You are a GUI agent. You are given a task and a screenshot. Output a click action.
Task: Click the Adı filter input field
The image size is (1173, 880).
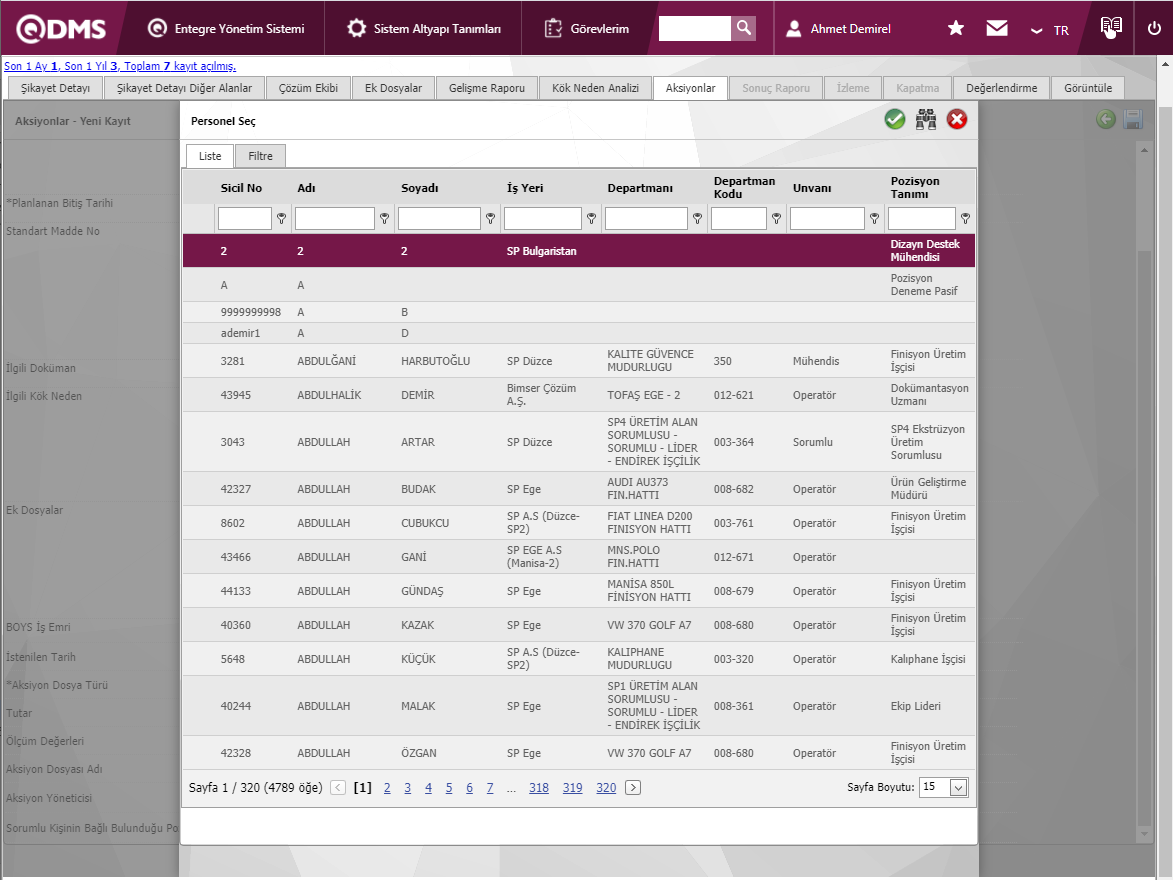click(334, 218)
